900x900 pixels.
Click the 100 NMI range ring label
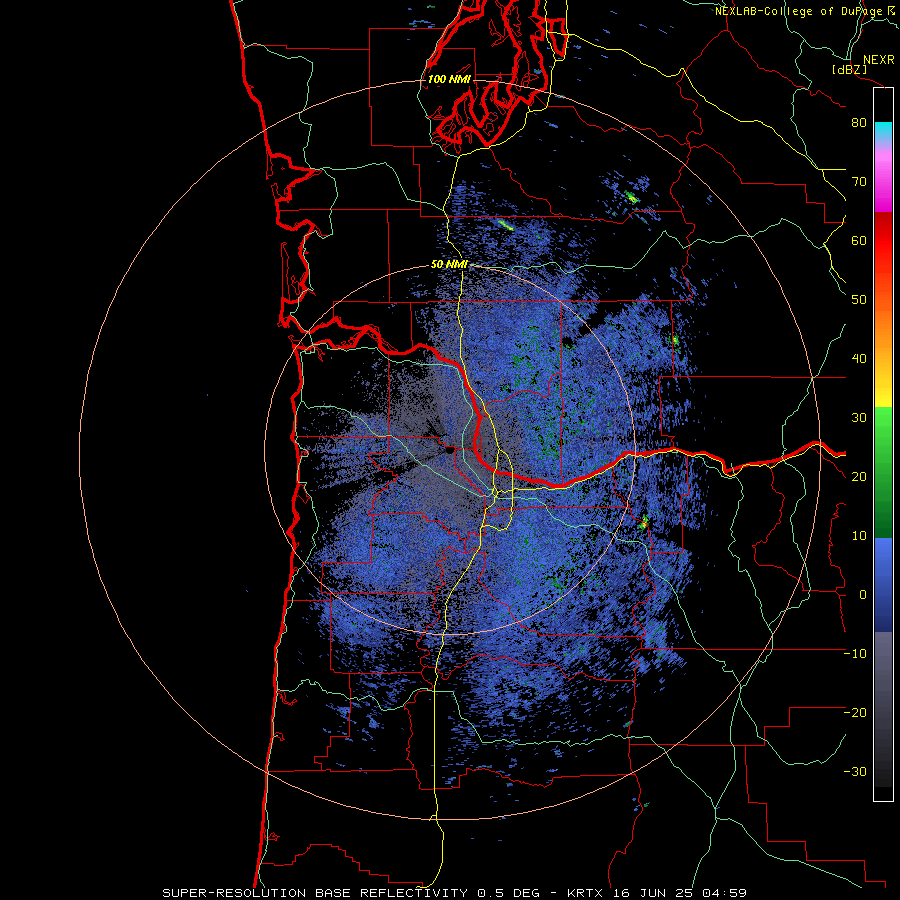pyautogui.click(x=449, y=79)
